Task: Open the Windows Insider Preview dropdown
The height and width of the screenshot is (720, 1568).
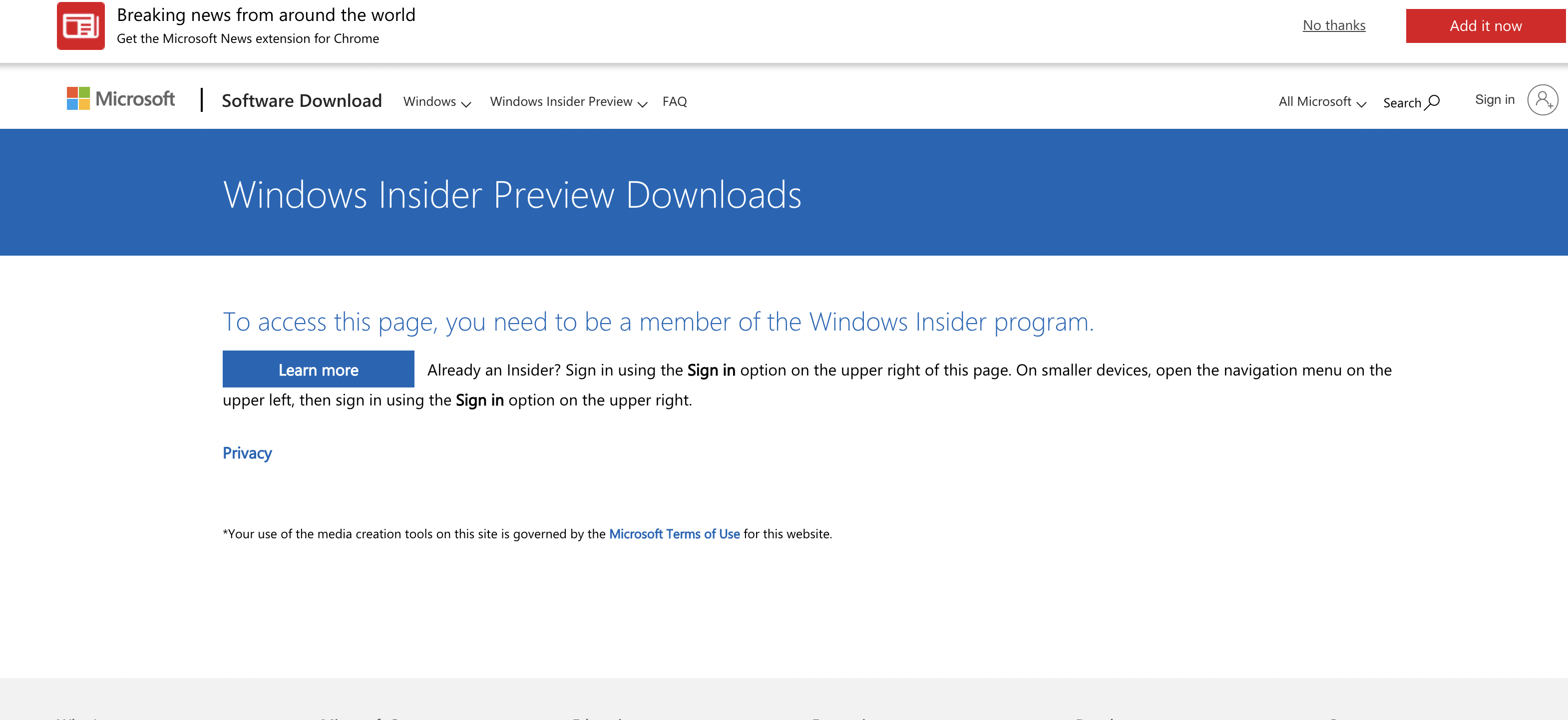Action: (x=567, y=102)
